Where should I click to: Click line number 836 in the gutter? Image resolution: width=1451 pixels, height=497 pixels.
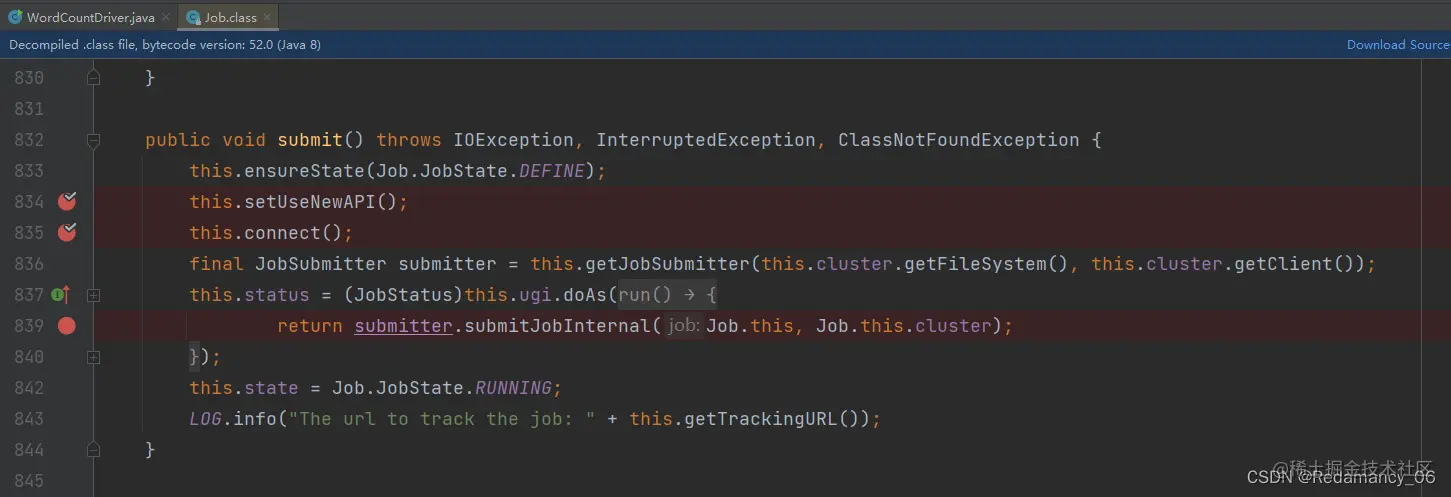(x=29, y=264)
